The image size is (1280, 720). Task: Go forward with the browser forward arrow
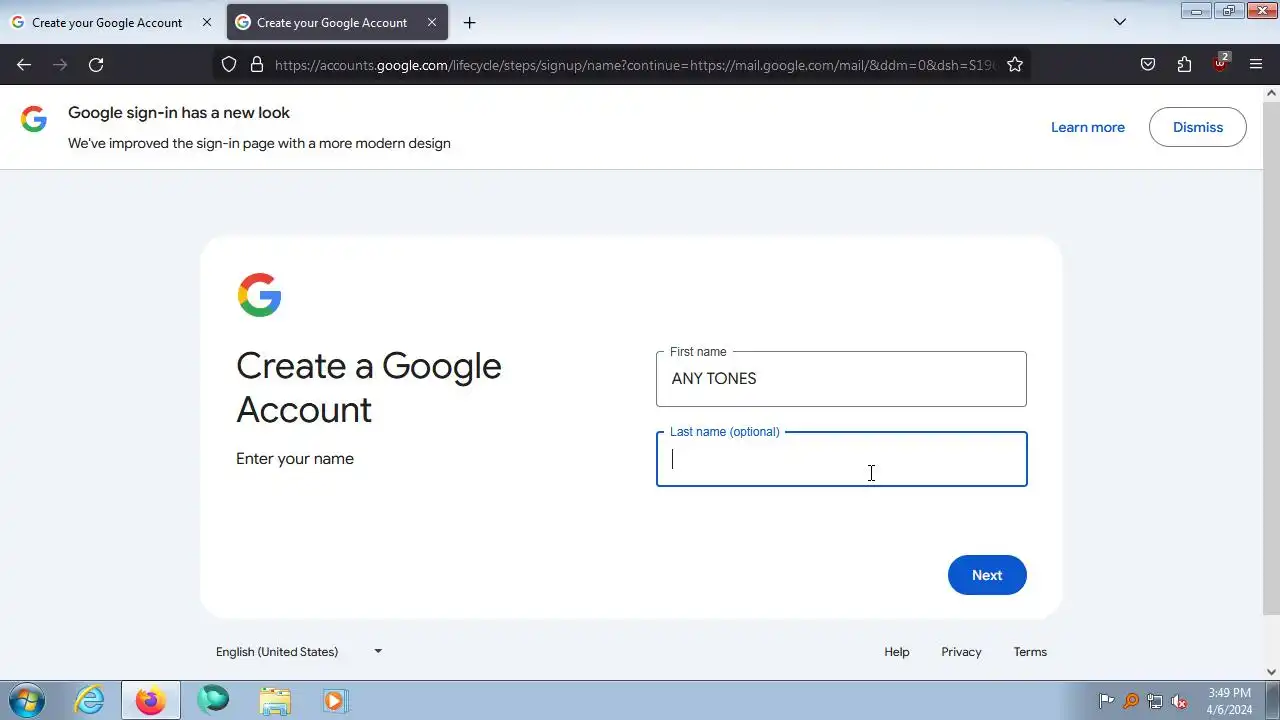tap(60, 65)
